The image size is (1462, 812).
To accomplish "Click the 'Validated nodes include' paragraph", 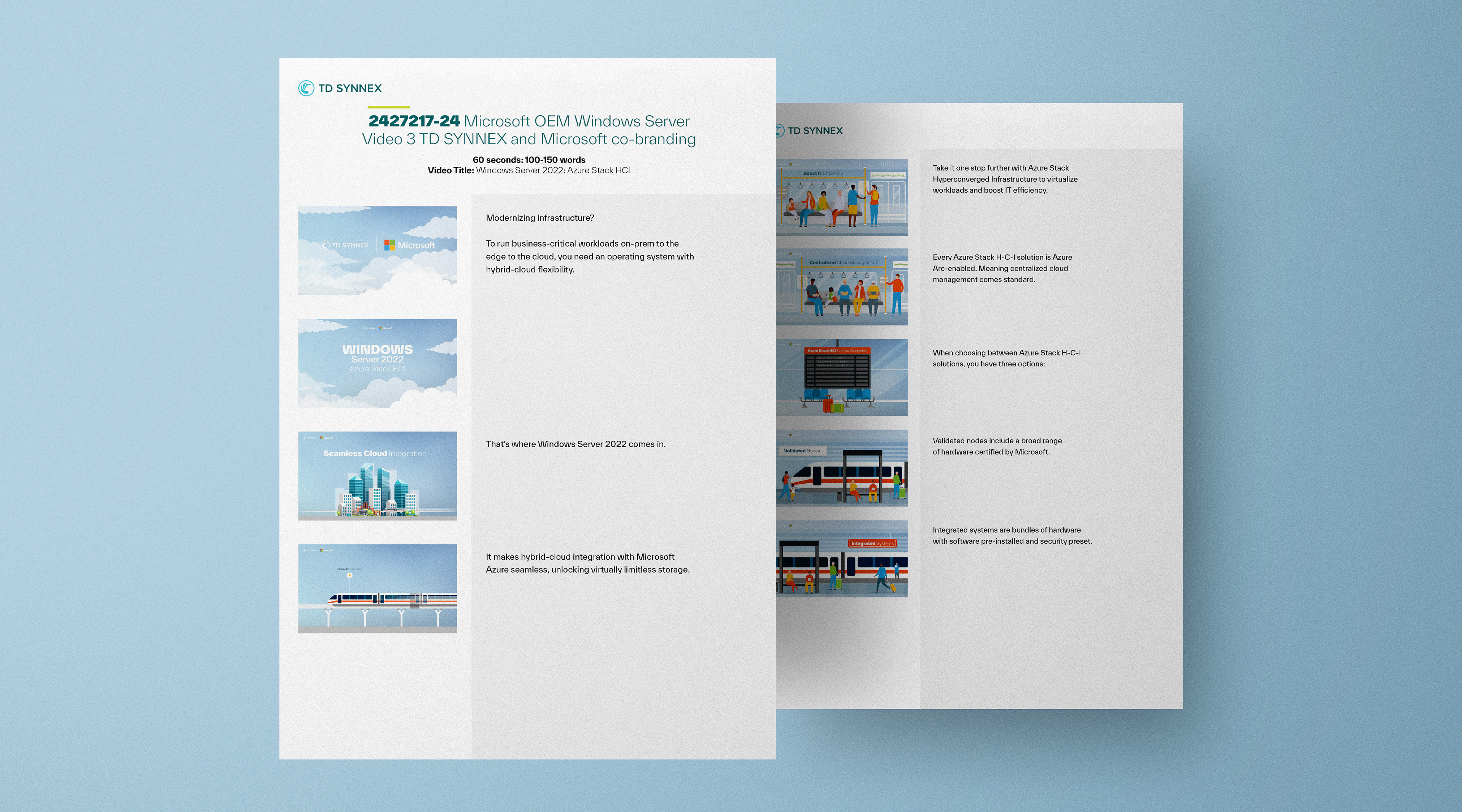I will [x=997, y=446].
